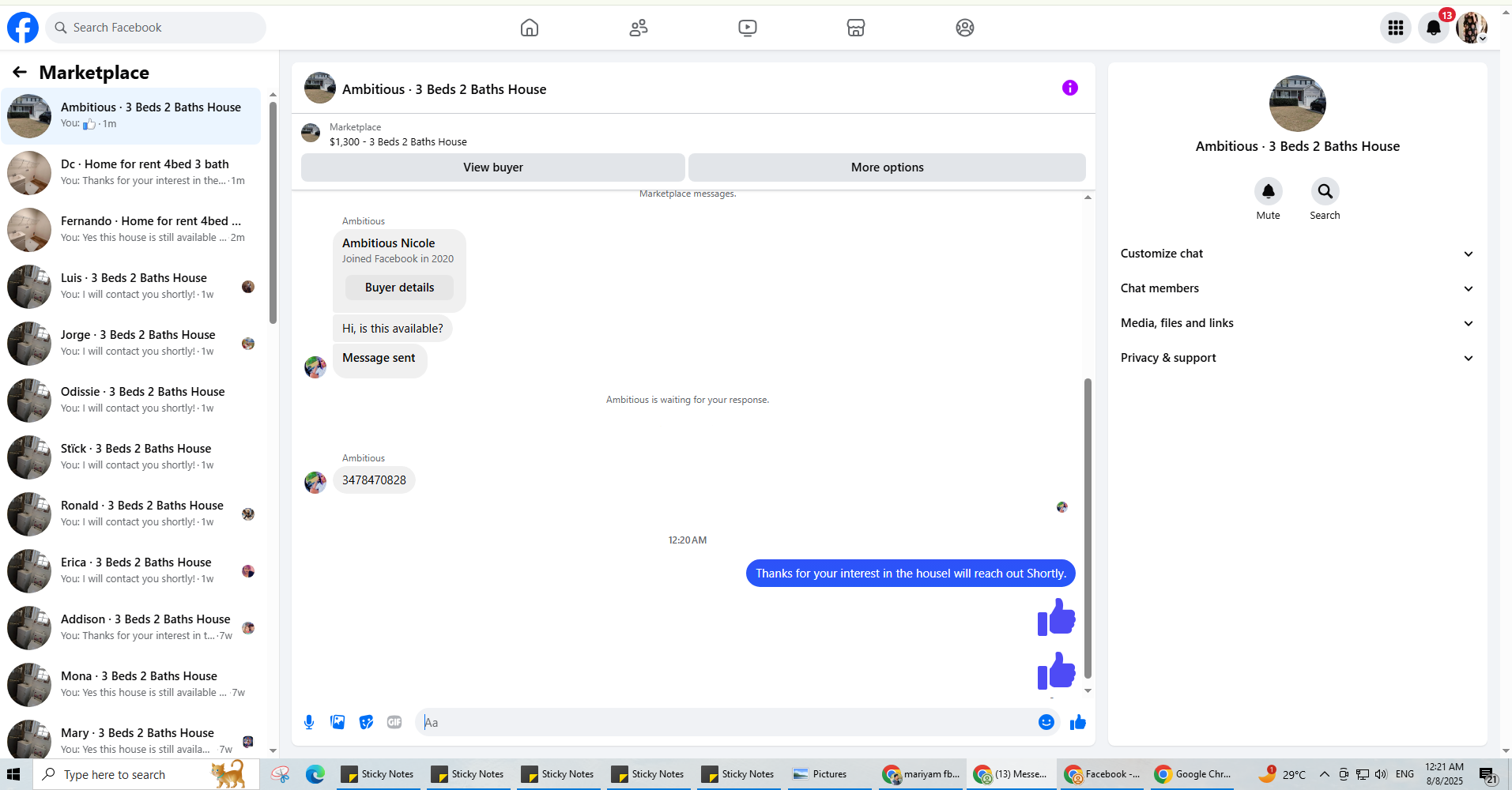The width and height of the screenshot is (1512, 790).
Task: Open the Ronald 3 Beds 2 Baths conversation
Action: (131, 514)
